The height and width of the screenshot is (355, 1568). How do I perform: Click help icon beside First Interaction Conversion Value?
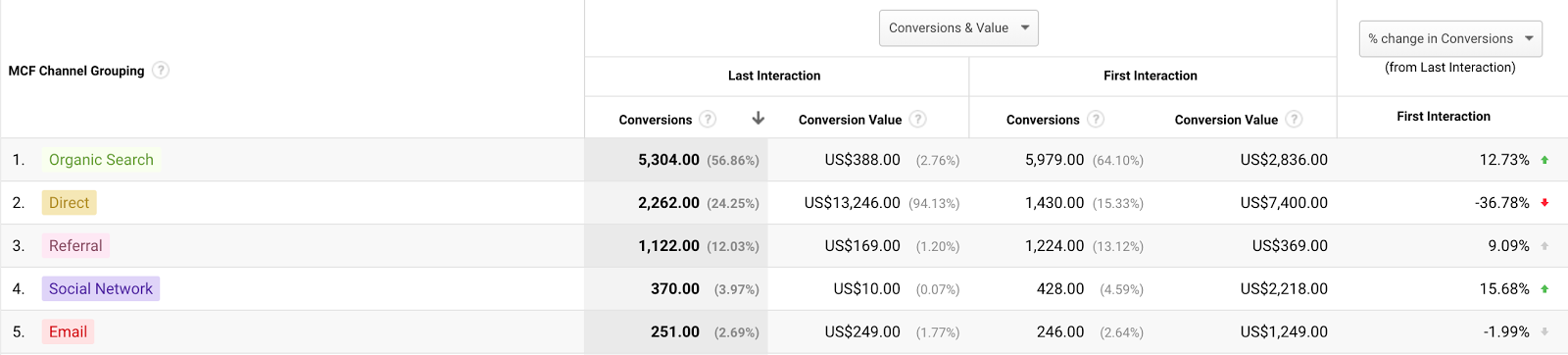coord(1294,119)
